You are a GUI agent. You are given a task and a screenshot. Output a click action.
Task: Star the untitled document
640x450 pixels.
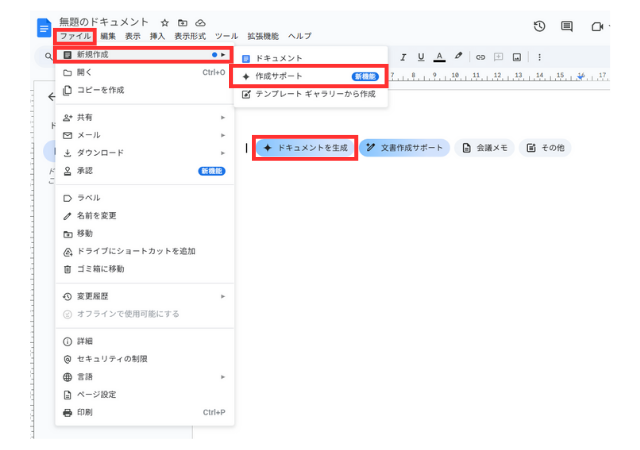click(164, 22)
